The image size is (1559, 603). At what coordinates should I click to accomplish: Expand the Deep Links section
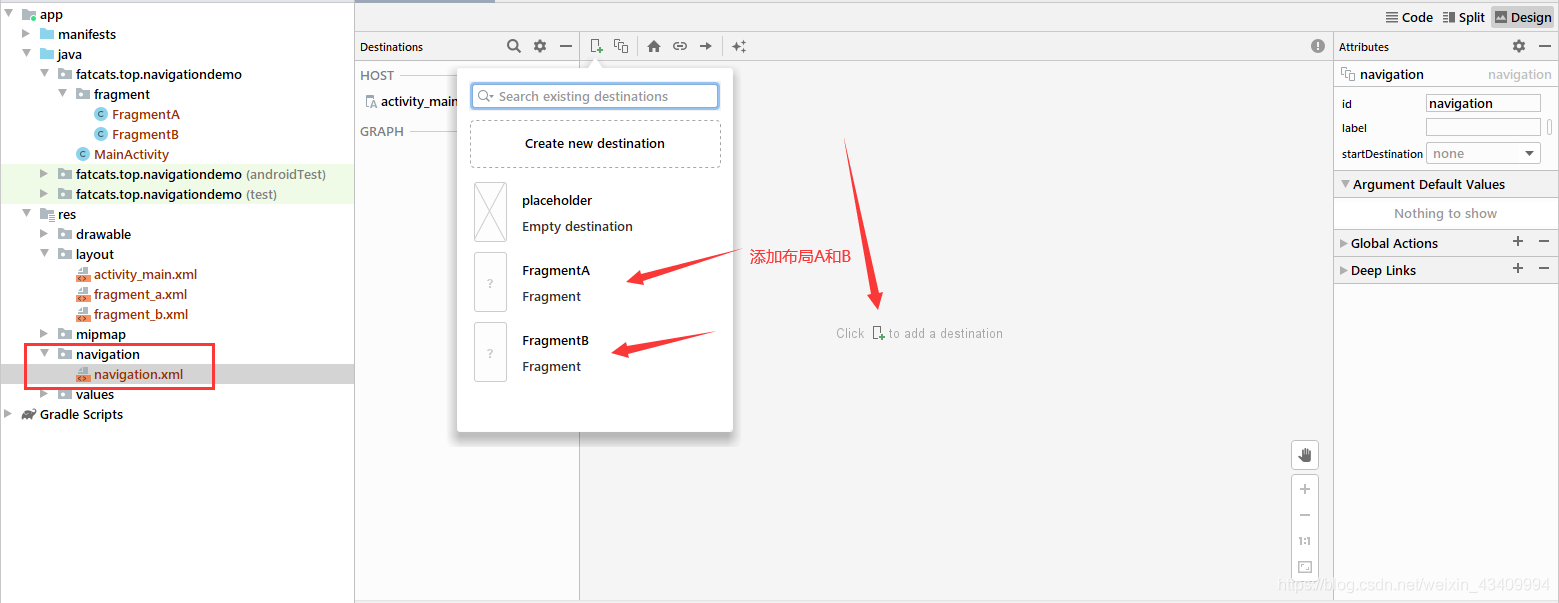1345,270
